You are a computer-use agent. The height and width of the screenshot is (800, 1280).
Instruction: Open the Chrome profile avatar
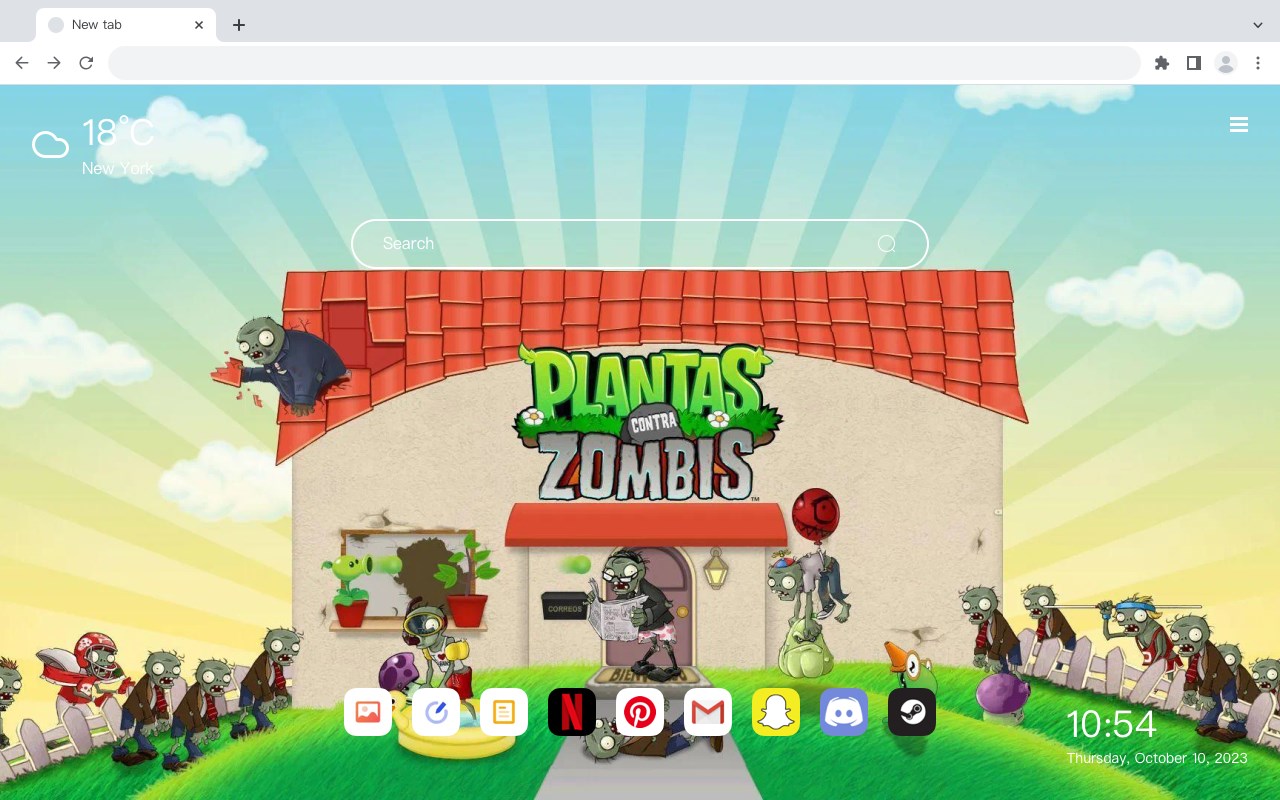pyautogui.click(x=1226, y=63)
